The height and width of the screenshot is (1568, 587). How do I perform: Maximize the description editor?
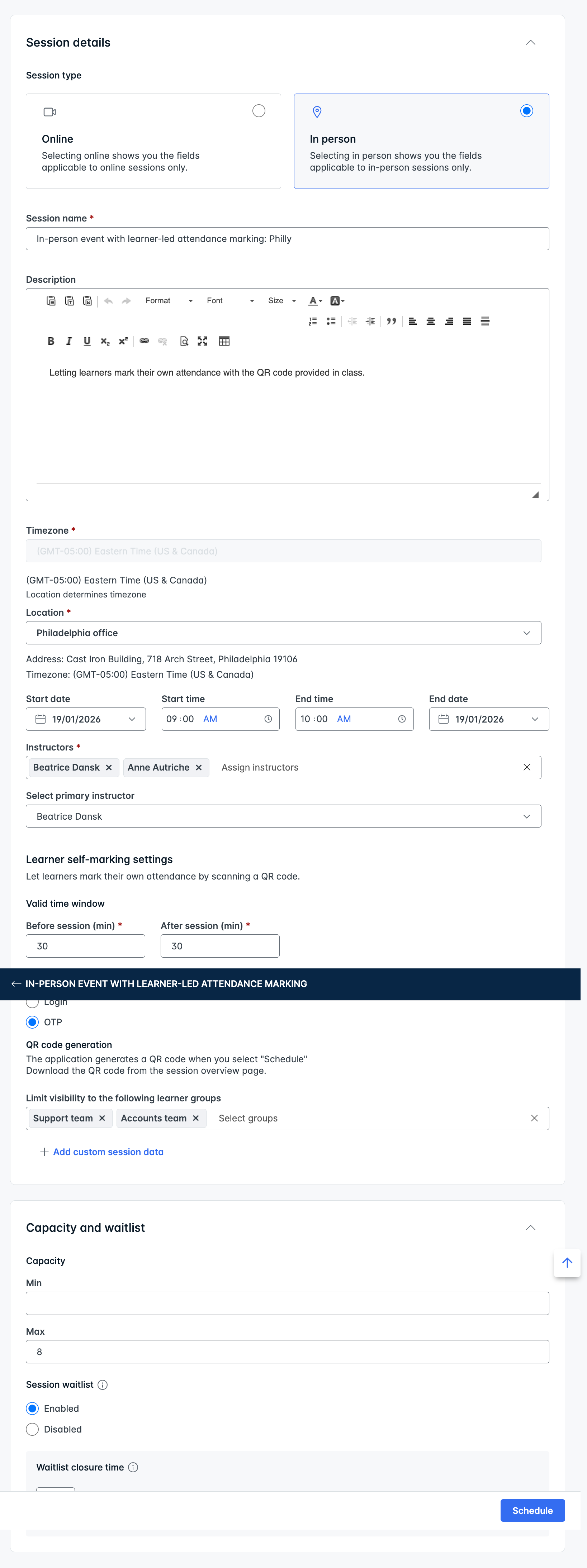click(x=202, y=341)
